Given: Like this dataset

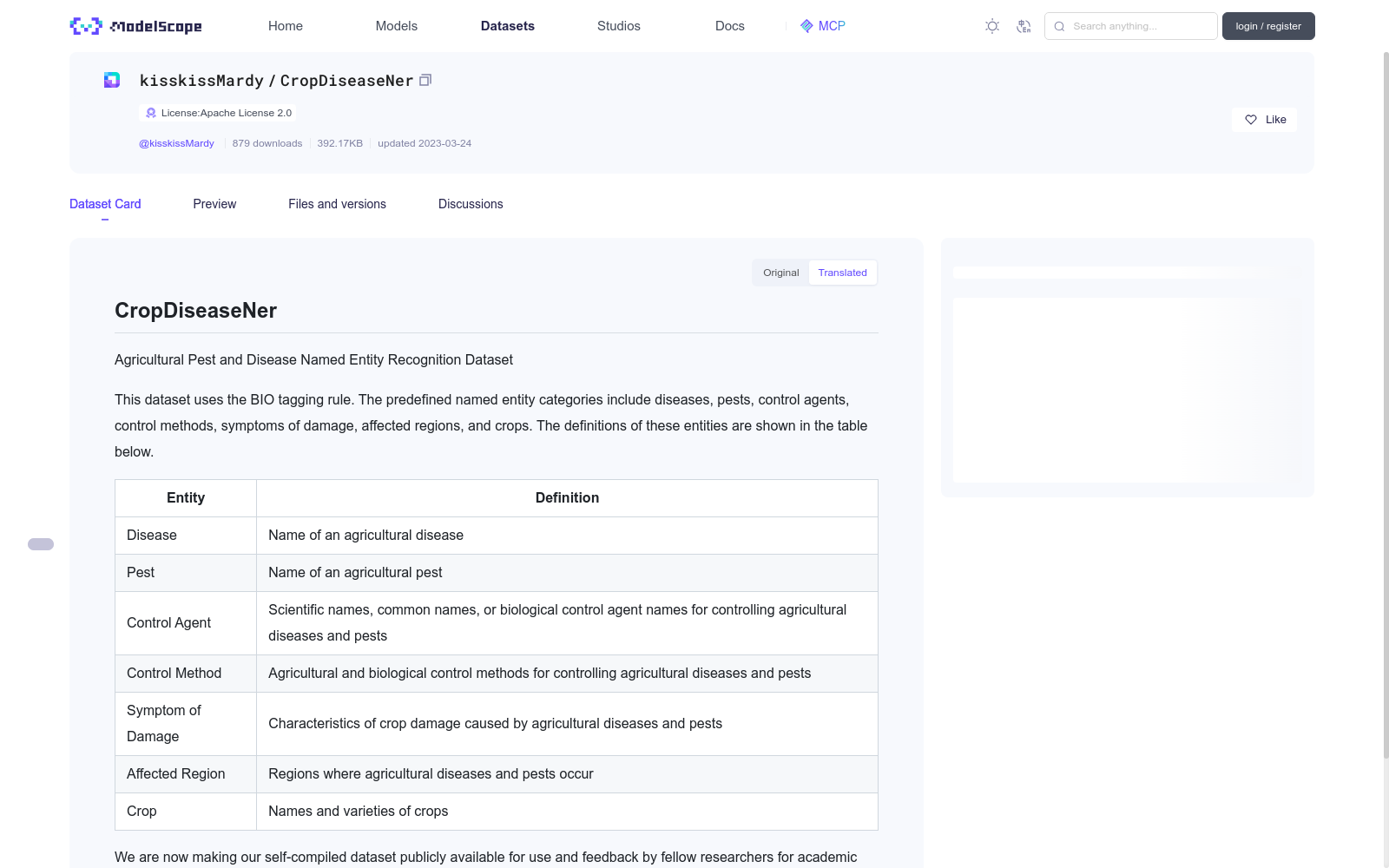Looking at the screenshot, I should pyautogui.click(x=1264, y=120).
